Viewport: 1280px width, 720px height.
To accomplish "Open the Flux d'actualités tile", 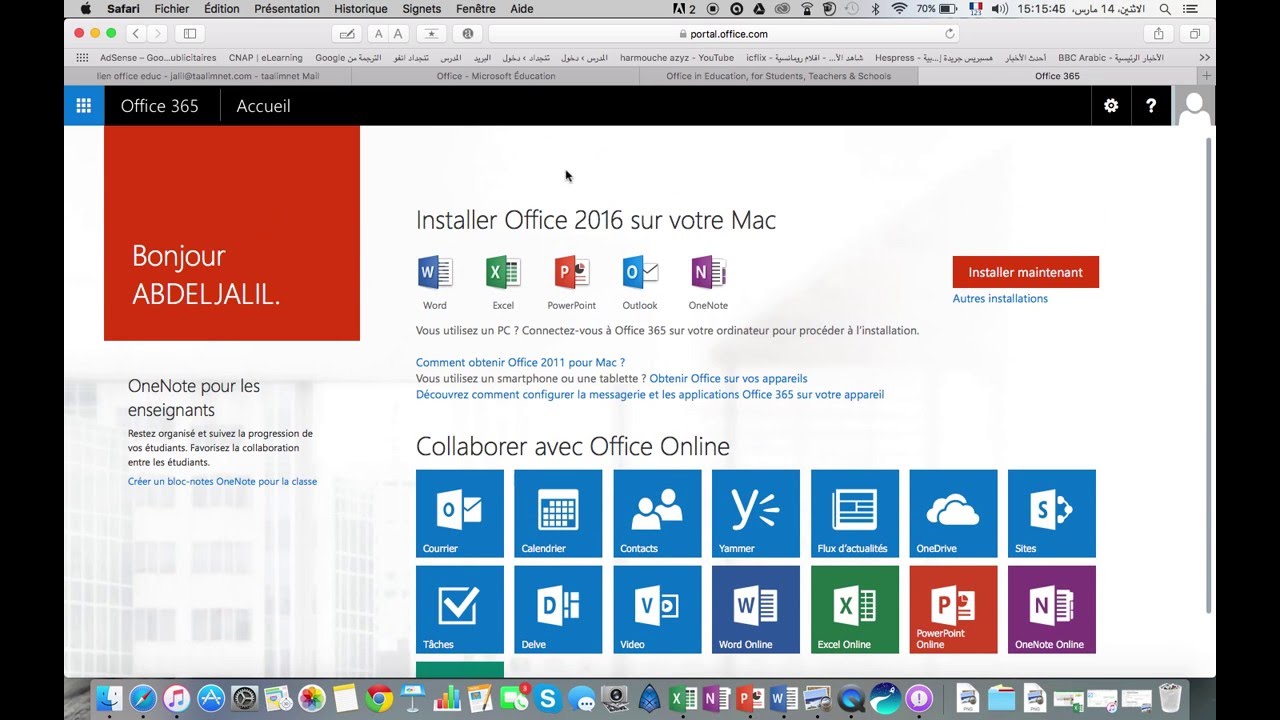I will pos(855,513).
